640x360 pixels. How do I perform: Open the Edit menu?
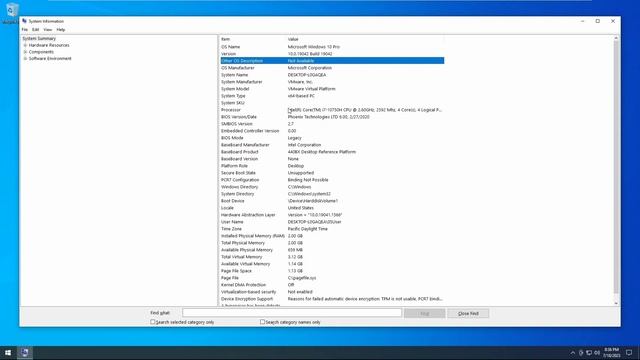point(36,30)
